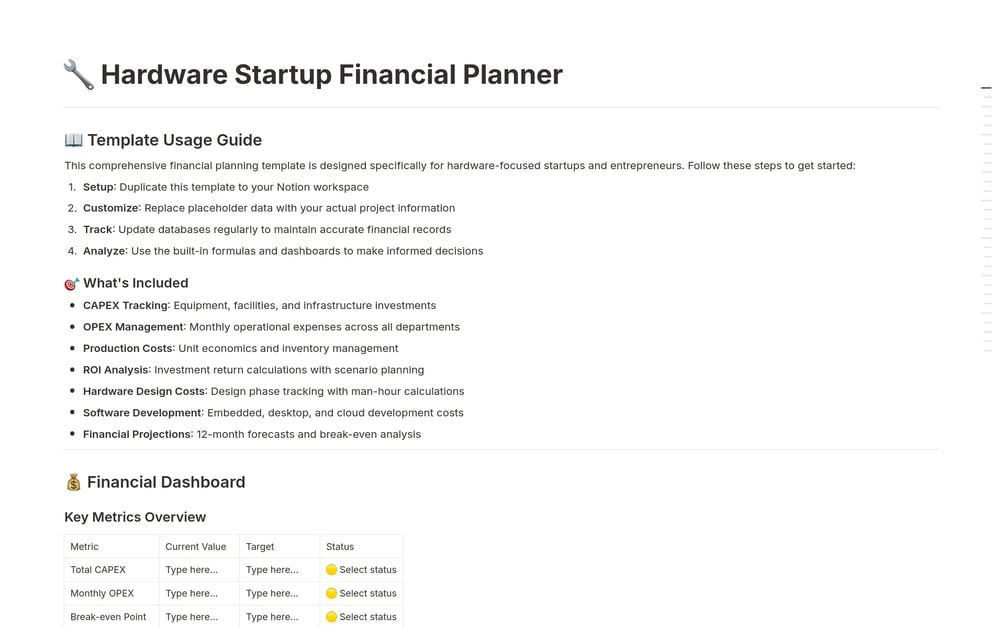Click the Status column header
Image resolution: width=1005 pixels, height=628 pixels.
pyautogui.click(x=340, y=547)
